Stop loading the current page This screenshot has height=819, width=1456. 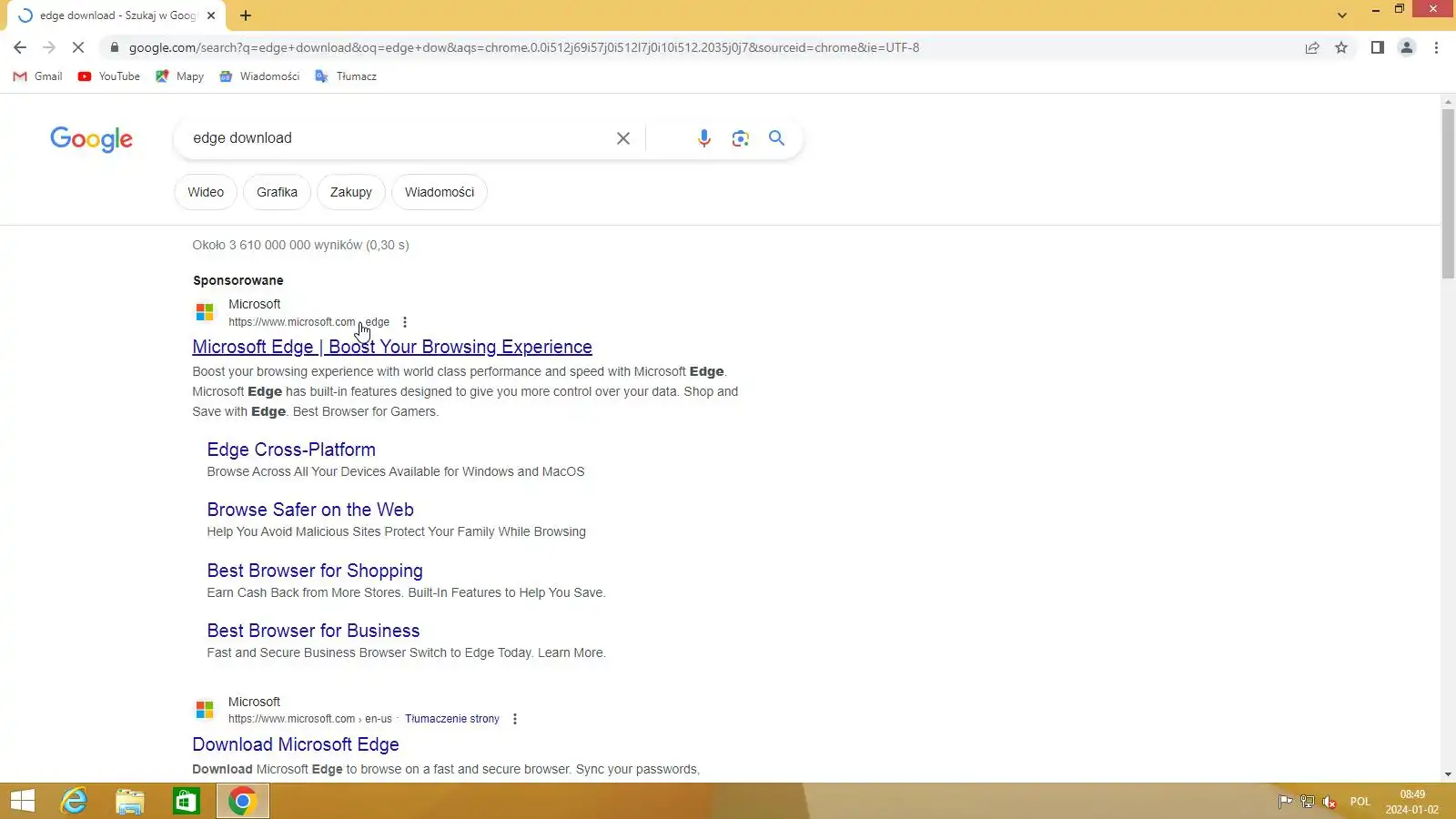(78, 47)
